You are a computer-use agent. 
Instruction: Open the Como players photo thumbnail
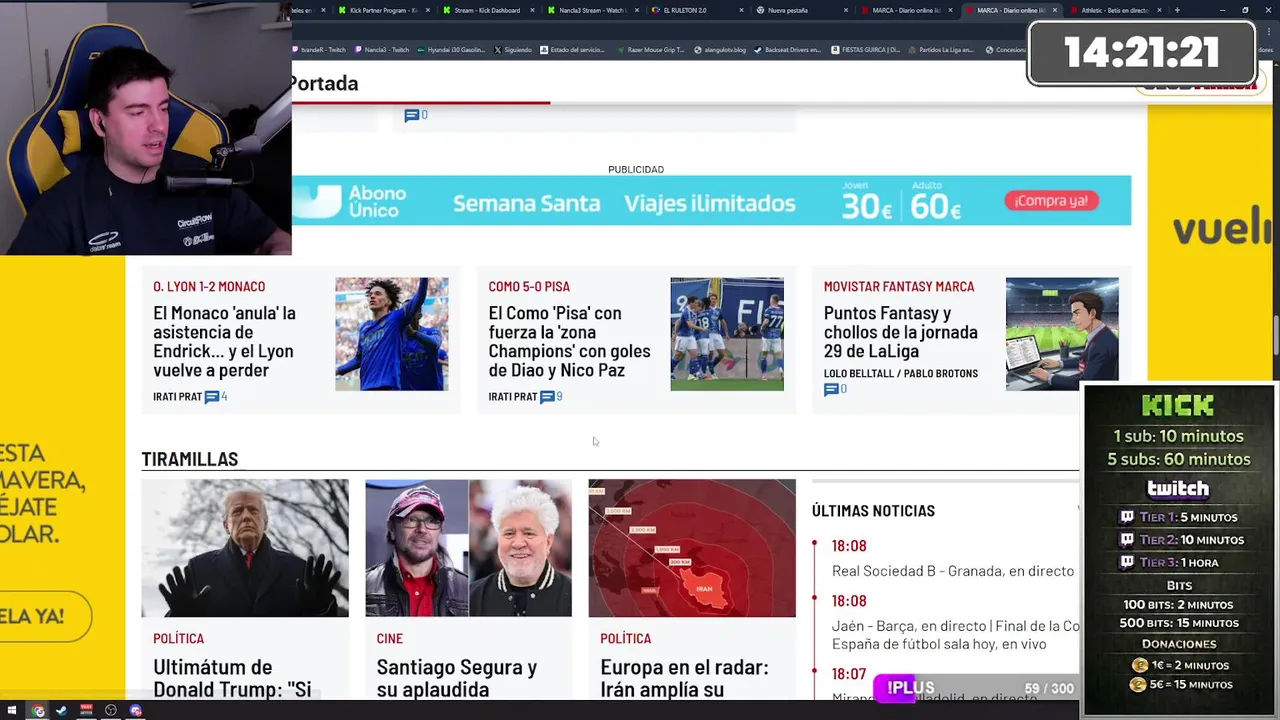727,334
